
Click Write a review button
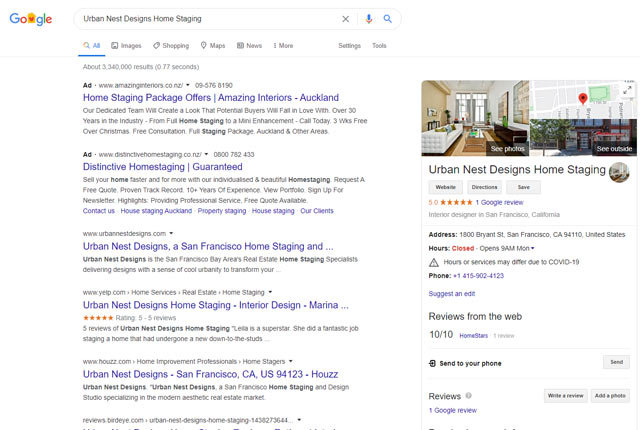click(x=565, y=396)
